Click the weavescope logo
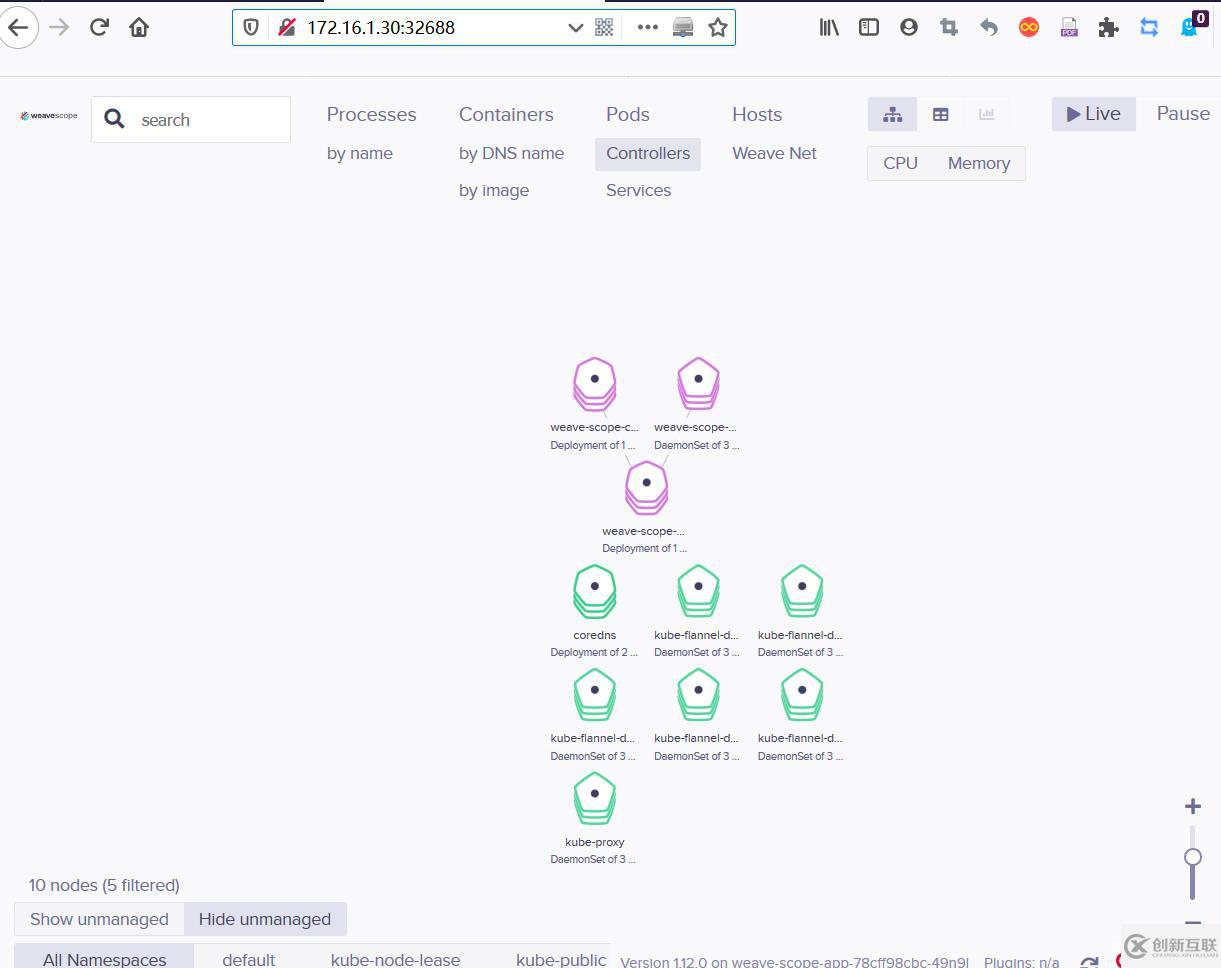Image resolution: width=1221 pixels, height=968 pixels. tap(47, 115)
